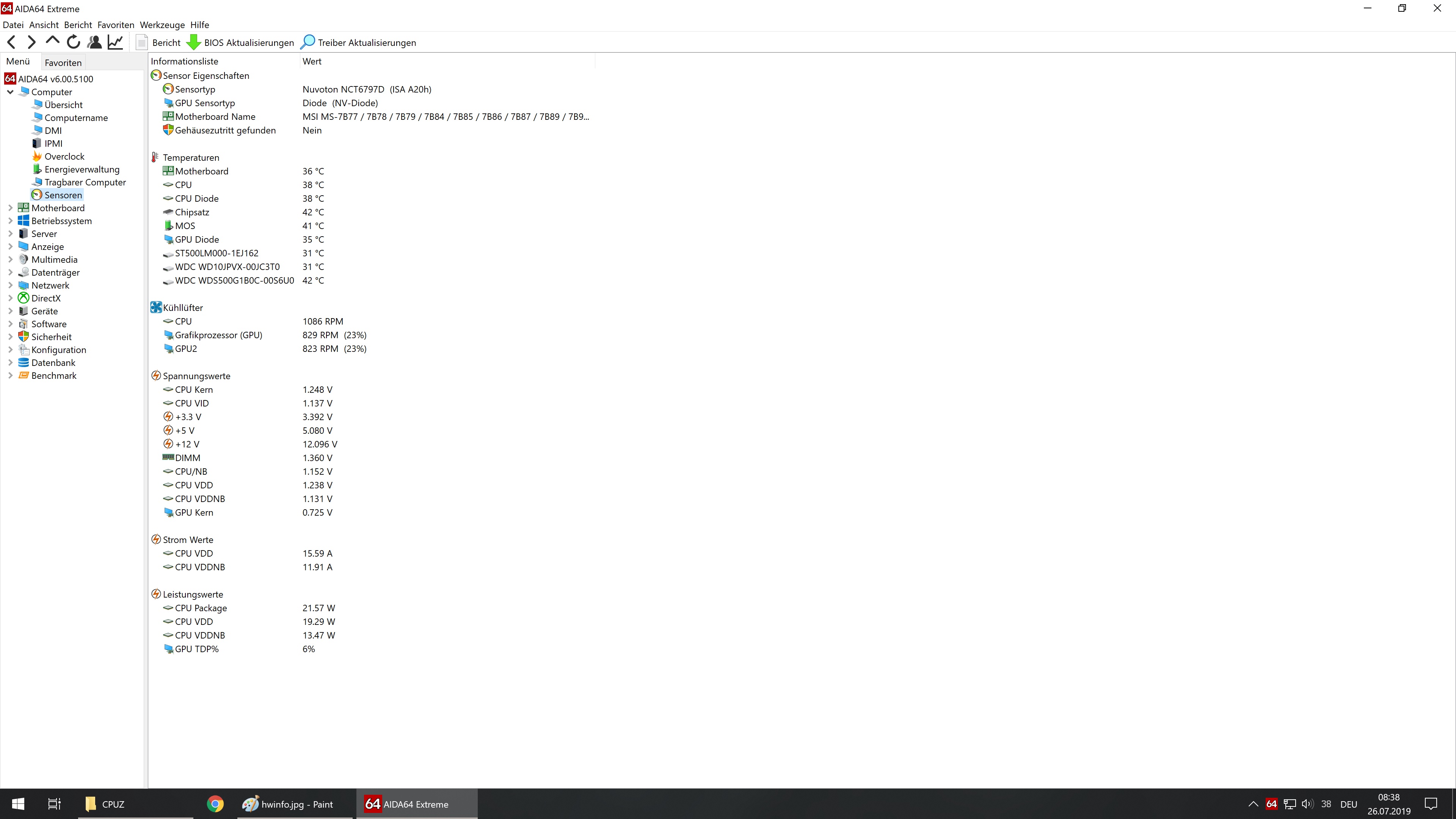Select Overclock in the tree
Viewport: 1456px width, 819px height.
(64, 157)
